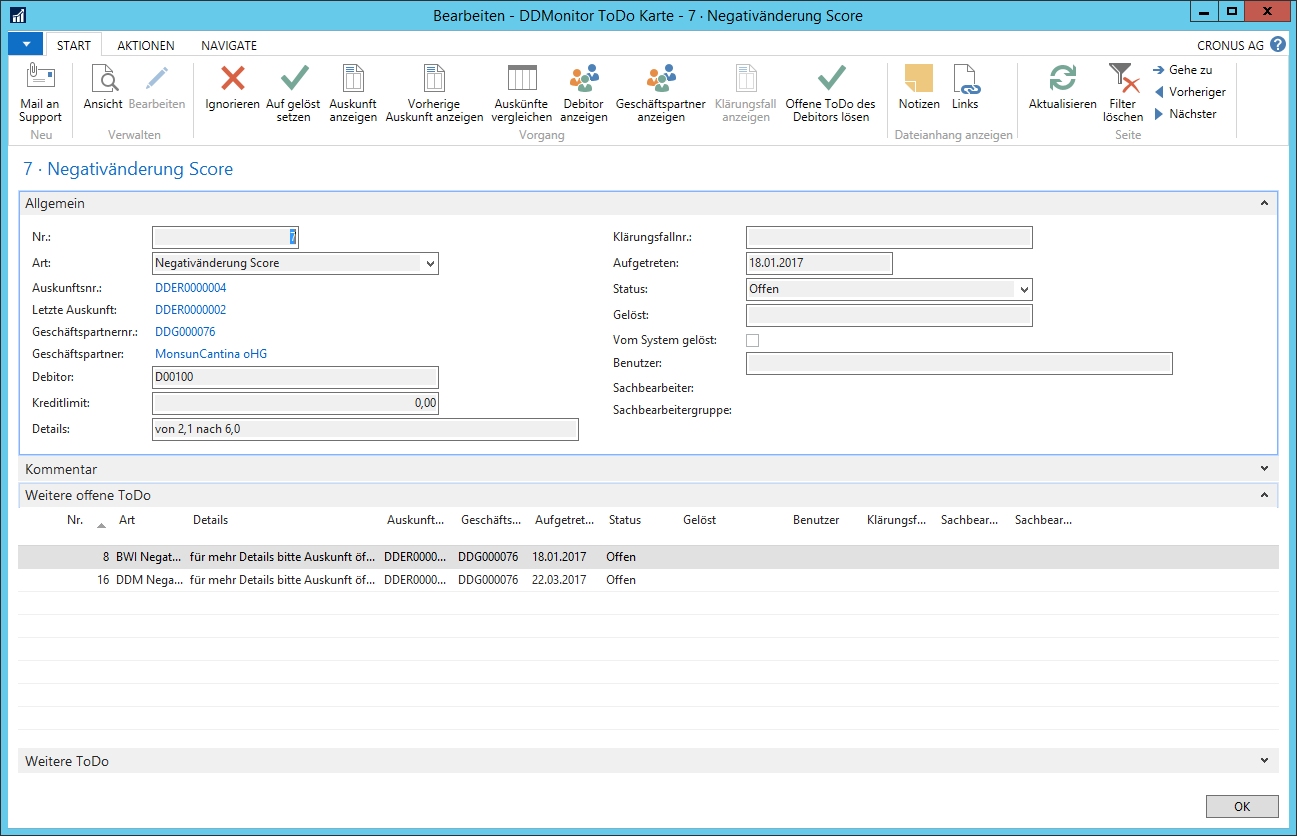
Task: Open Debitor anzeigen
Action: pos(584,94)
